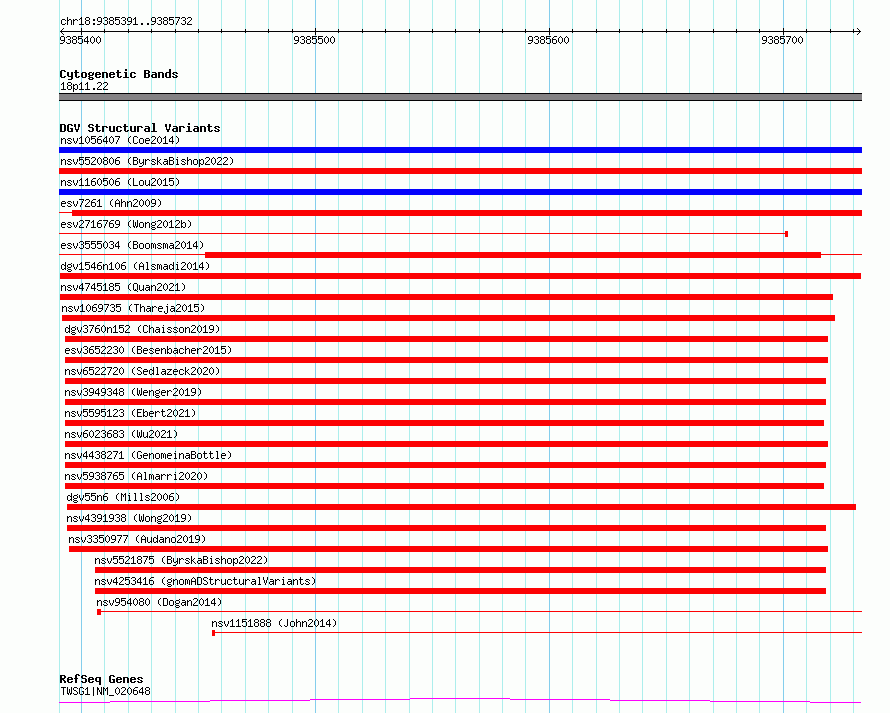Click ruler position 9385600
The image size is (890, 713).
(548, 40)
